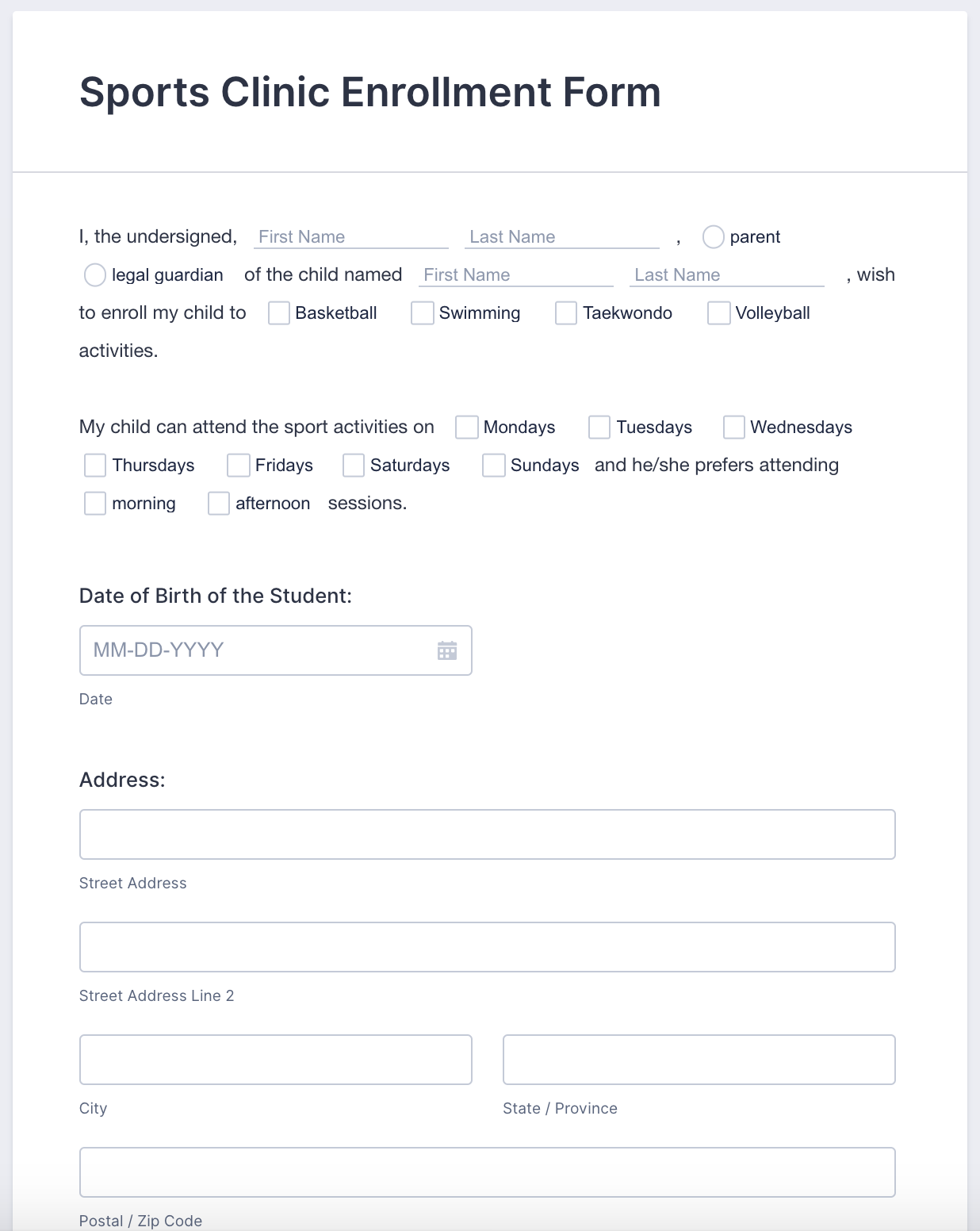The height and width of the screenshot is (1231, 980).
Task: Click the Street Address input box
Action: (486, 834)
